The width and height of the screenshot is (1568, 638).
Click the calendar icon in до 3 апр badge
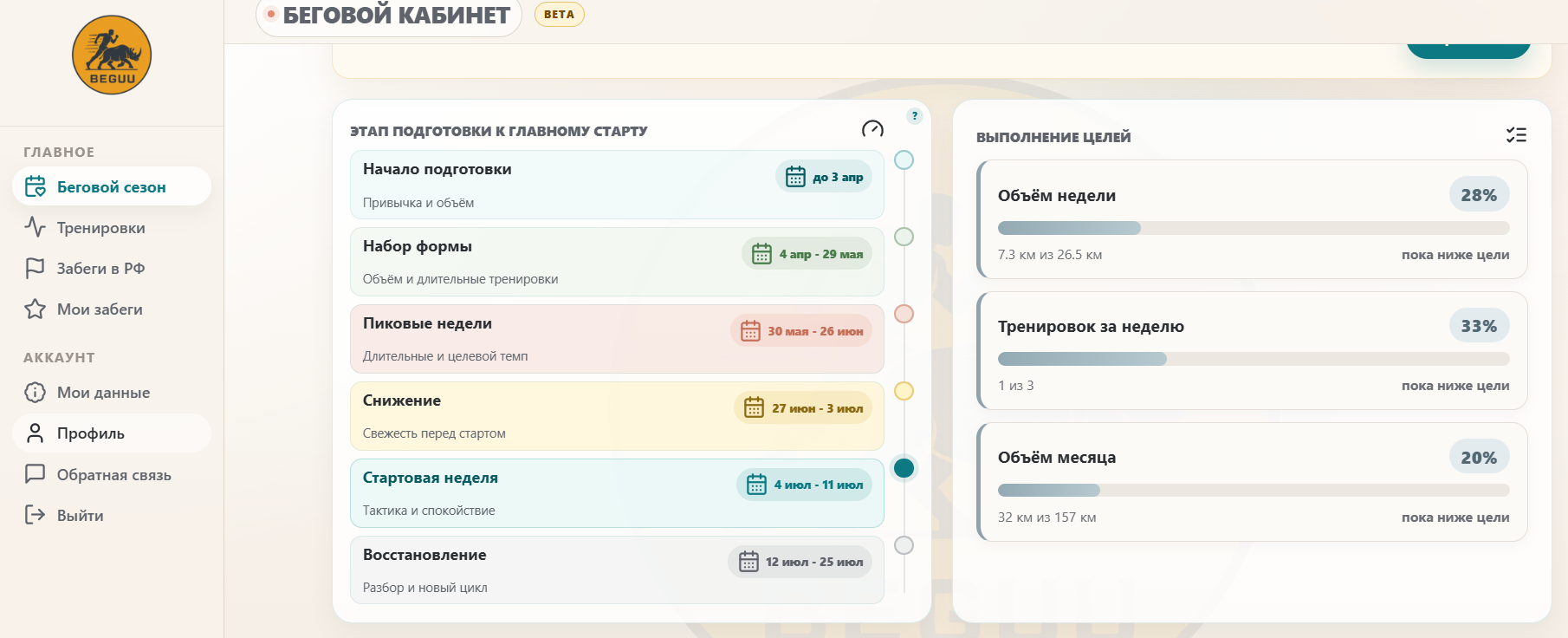(795, 177)
